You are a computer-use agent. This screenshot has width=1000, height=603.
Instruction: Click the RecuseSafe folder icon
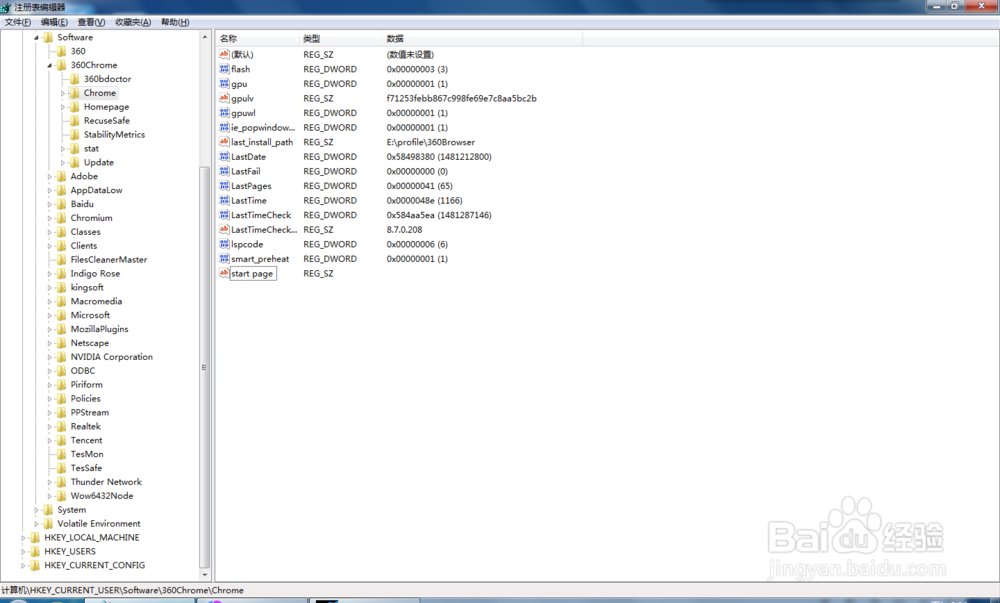click(x=75, y=120)
